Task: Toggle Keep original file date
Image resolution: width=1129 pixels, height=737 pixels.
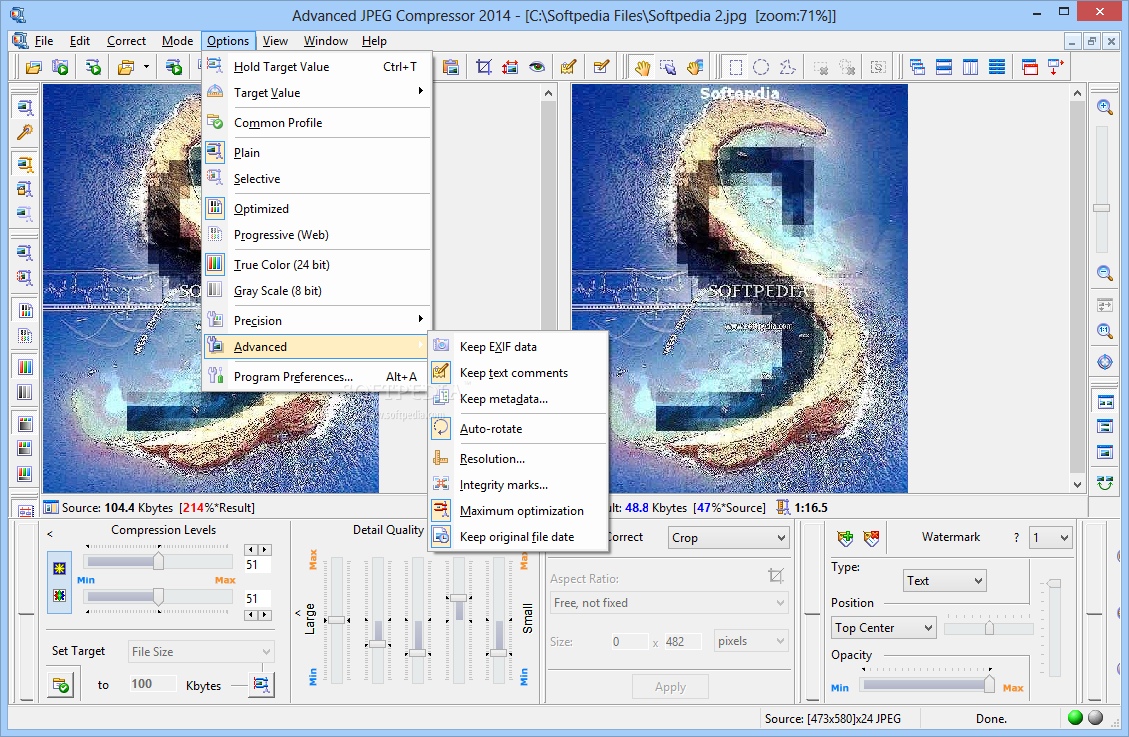Action: [518, 537]
